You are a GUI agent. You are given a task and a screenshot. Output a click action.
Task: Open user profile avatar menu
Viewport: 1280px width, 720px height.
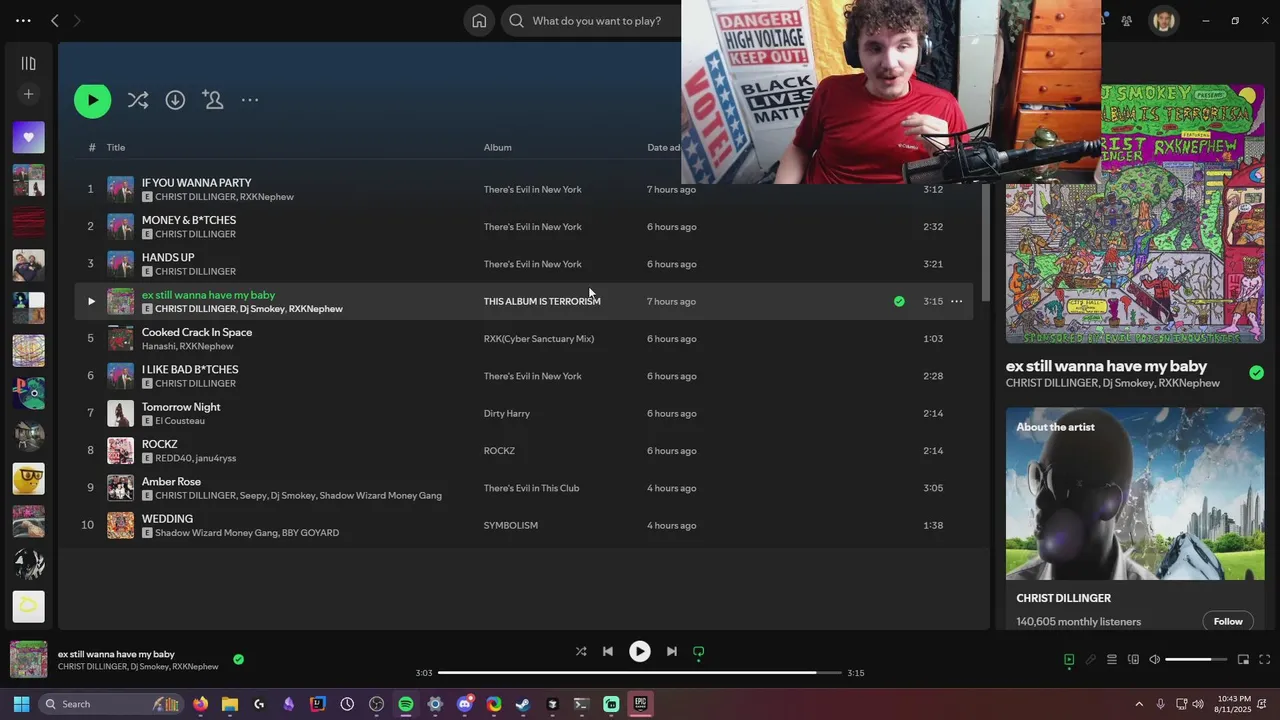coord(1163,20)
